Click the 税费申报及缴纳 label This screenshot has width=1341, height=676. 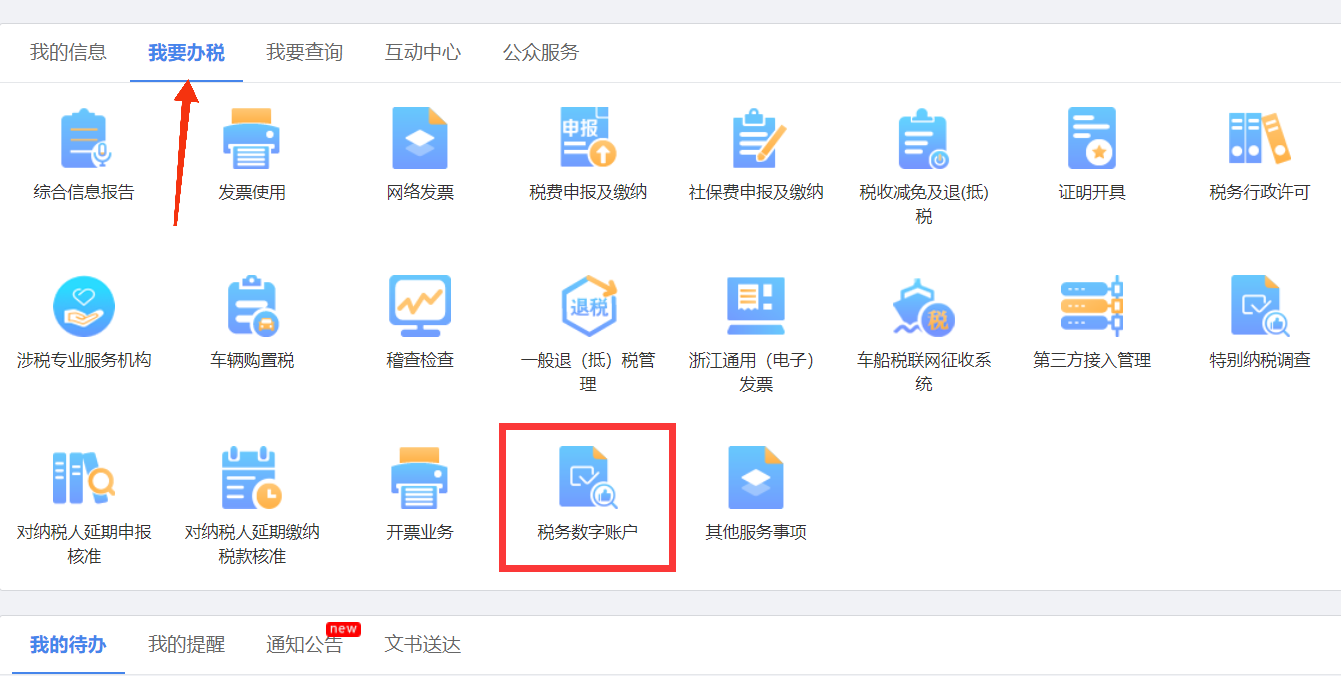click(x=588, y=192)
